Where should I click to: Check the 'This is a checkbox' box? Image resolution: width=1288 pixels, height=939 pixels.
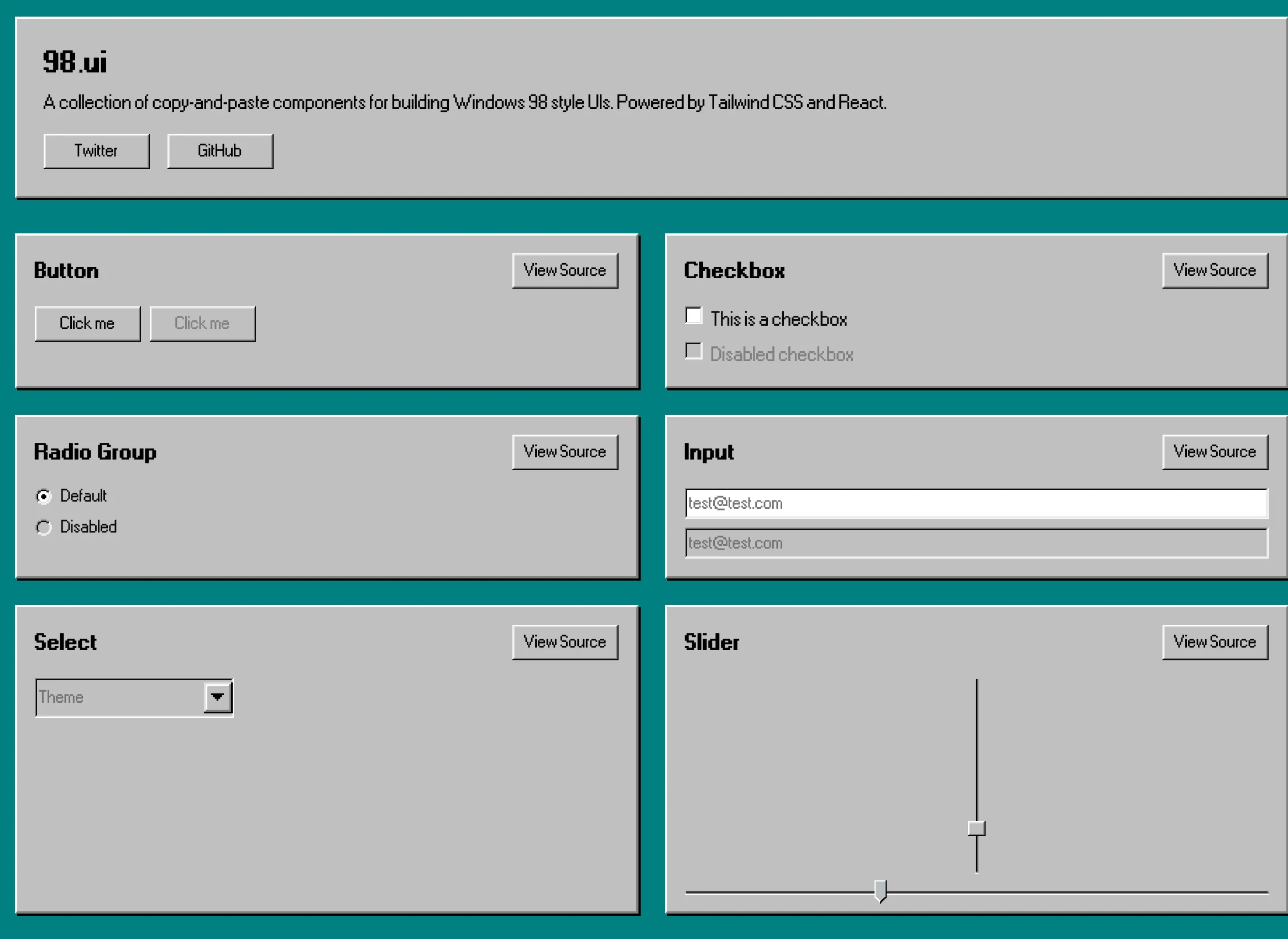pos(694,315)
